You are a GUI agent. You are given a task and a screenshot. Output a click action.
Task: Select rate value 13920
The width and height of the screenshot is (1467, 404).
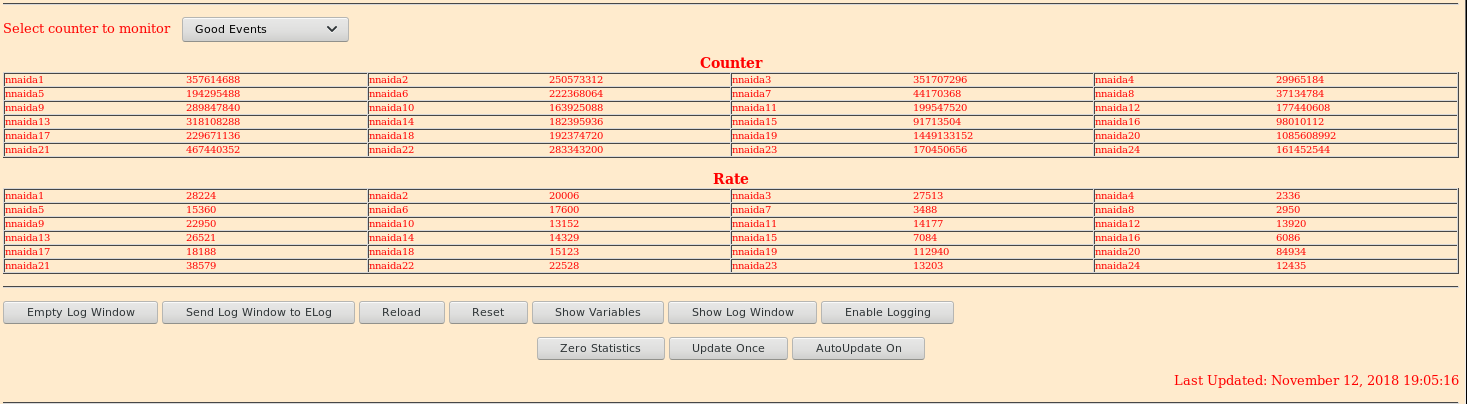pyautogui.click(x=1291, y=224)
